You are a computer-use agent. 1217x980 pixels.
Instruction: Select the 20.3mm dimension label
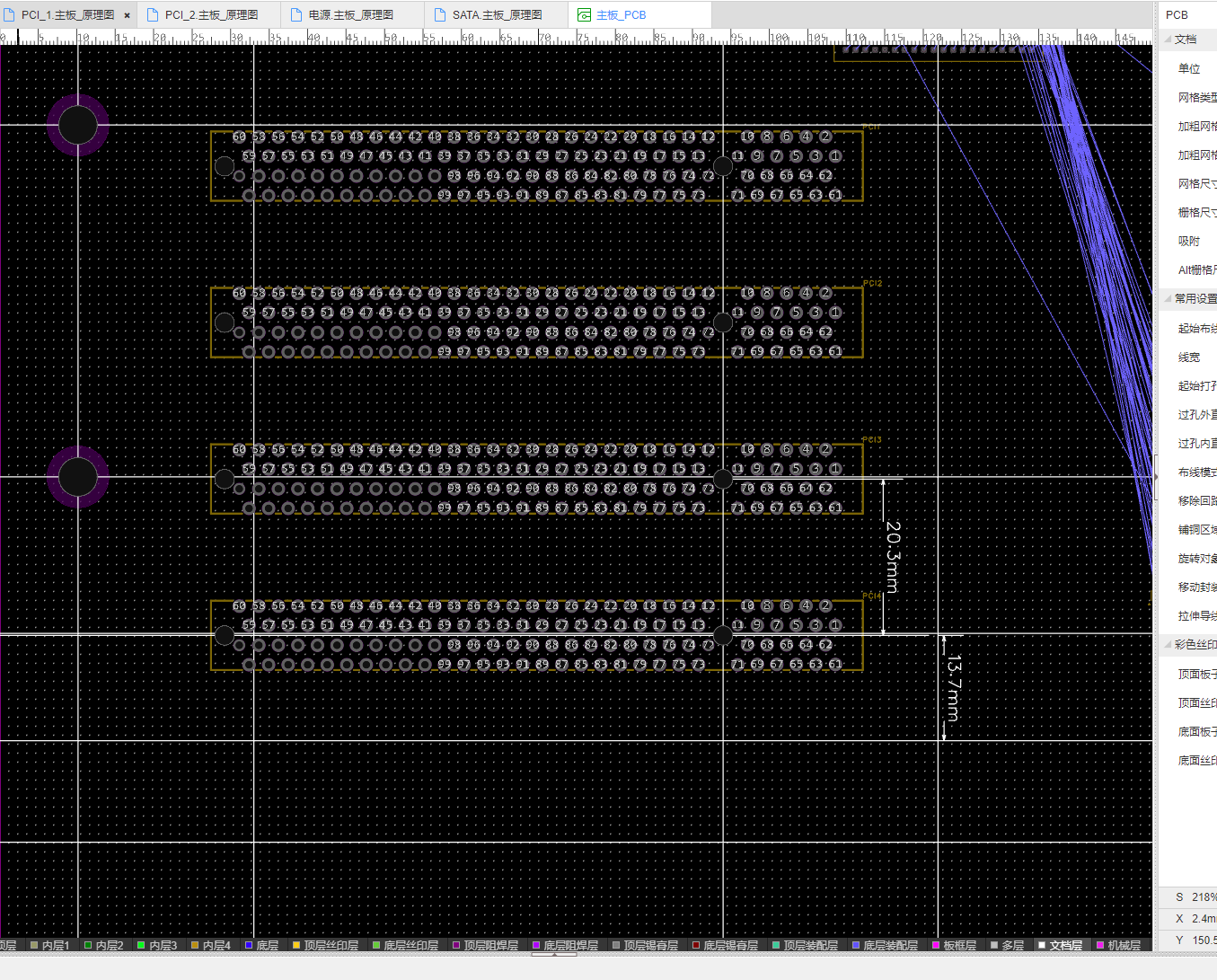tap(893, 556)
